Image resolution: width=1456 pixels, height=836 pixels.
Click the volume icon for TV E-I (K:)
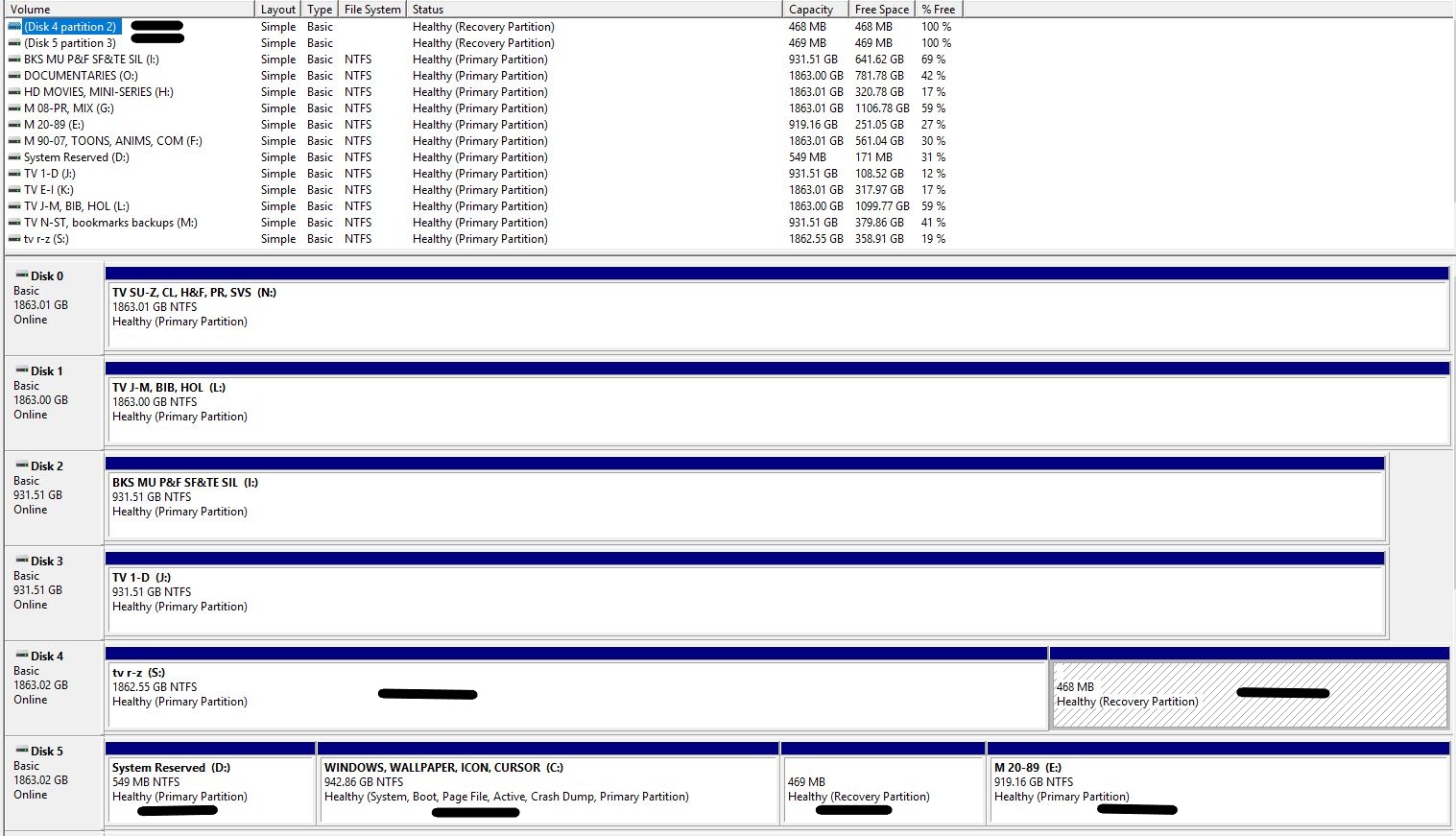(x=14, y=190)
